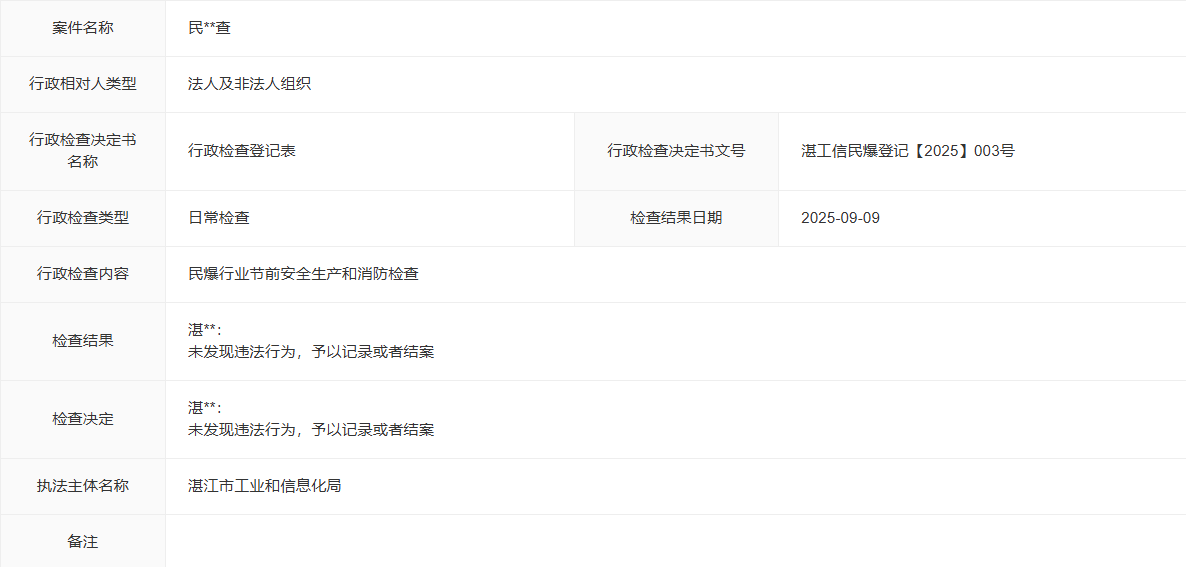Select the value 行政检查登记表
Screen dimensions: 1186x567
241,151
